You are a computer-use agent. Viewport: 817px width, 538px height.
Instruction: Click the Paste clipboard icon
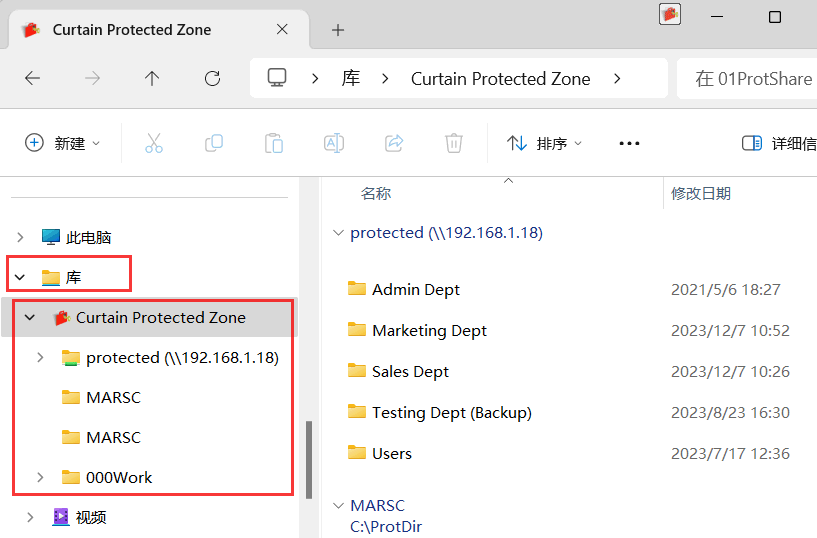pos(274,143)
